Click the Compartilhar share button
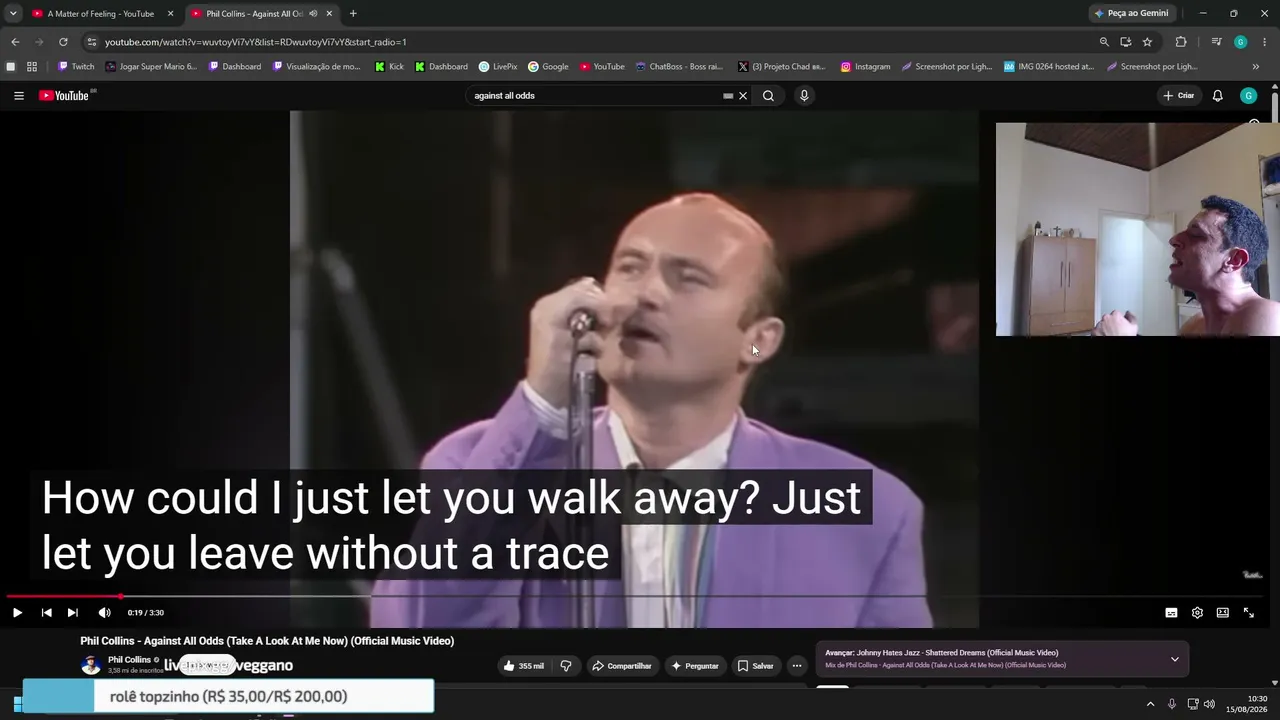Viewport: 1280px width, 720px height. [622, 666]
